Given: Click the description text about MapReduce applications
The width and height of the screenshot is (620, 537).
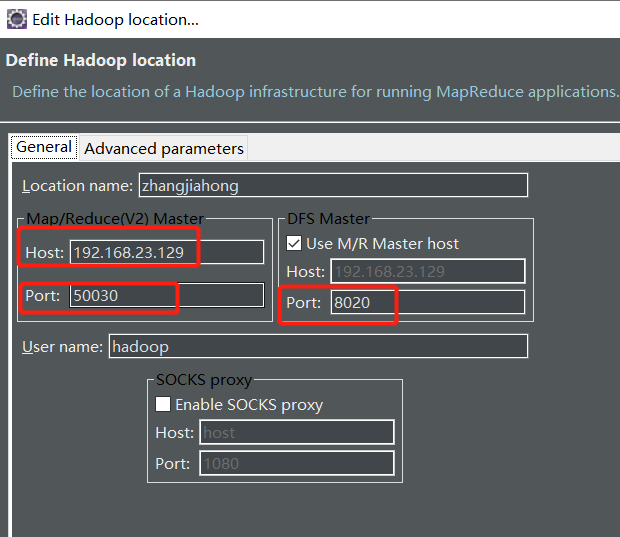Looking at the screenshot, I should pos(315,92).
